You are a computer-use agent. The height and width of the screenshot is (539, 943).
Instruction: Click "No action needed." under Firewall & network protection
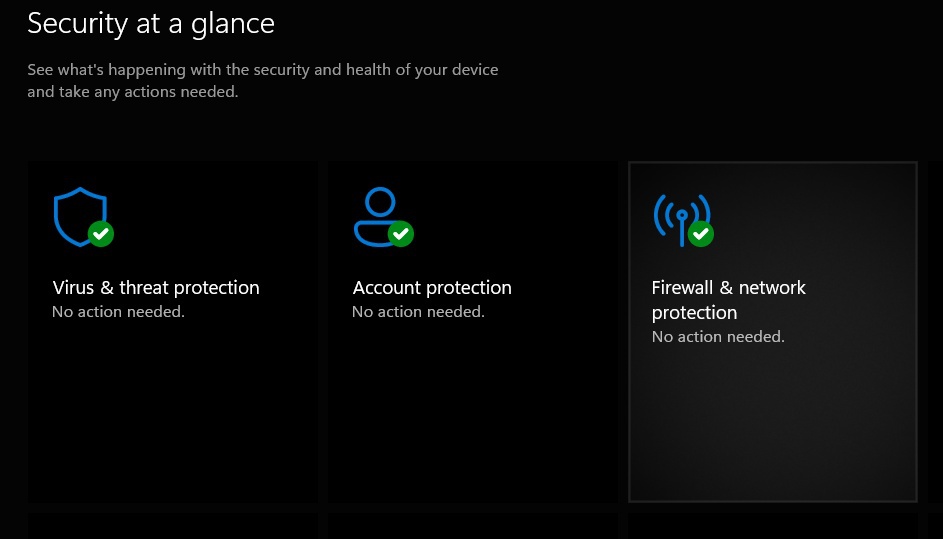(x=718, y=337)
